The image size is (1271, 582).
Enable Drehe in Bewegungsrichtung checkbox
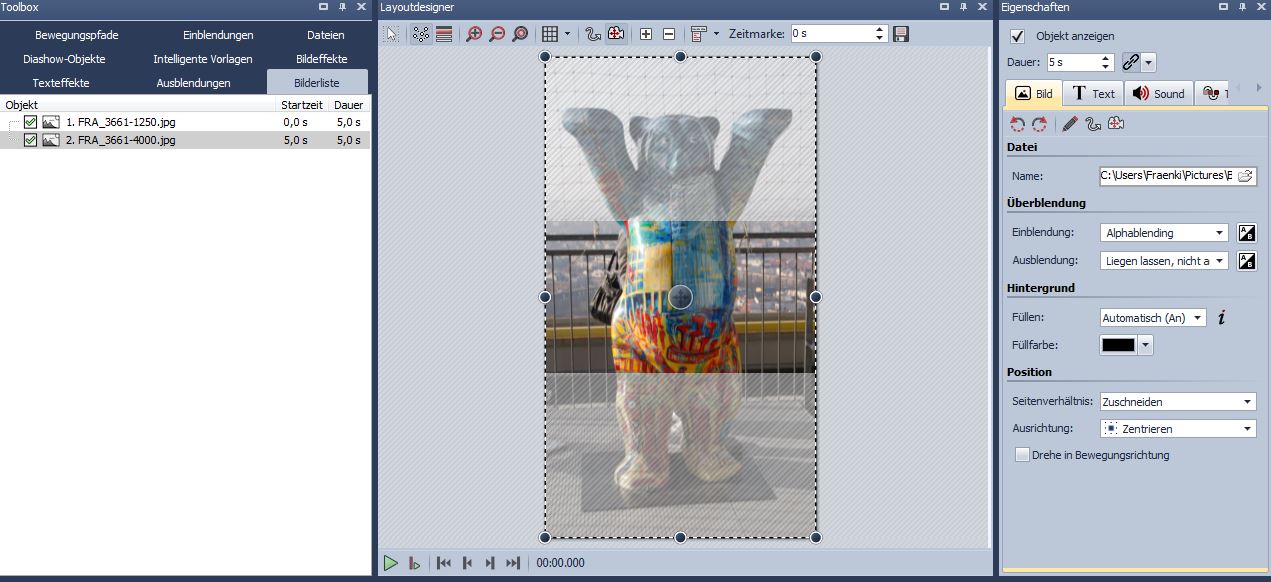pyautogui.click(x=1022, y=455)
